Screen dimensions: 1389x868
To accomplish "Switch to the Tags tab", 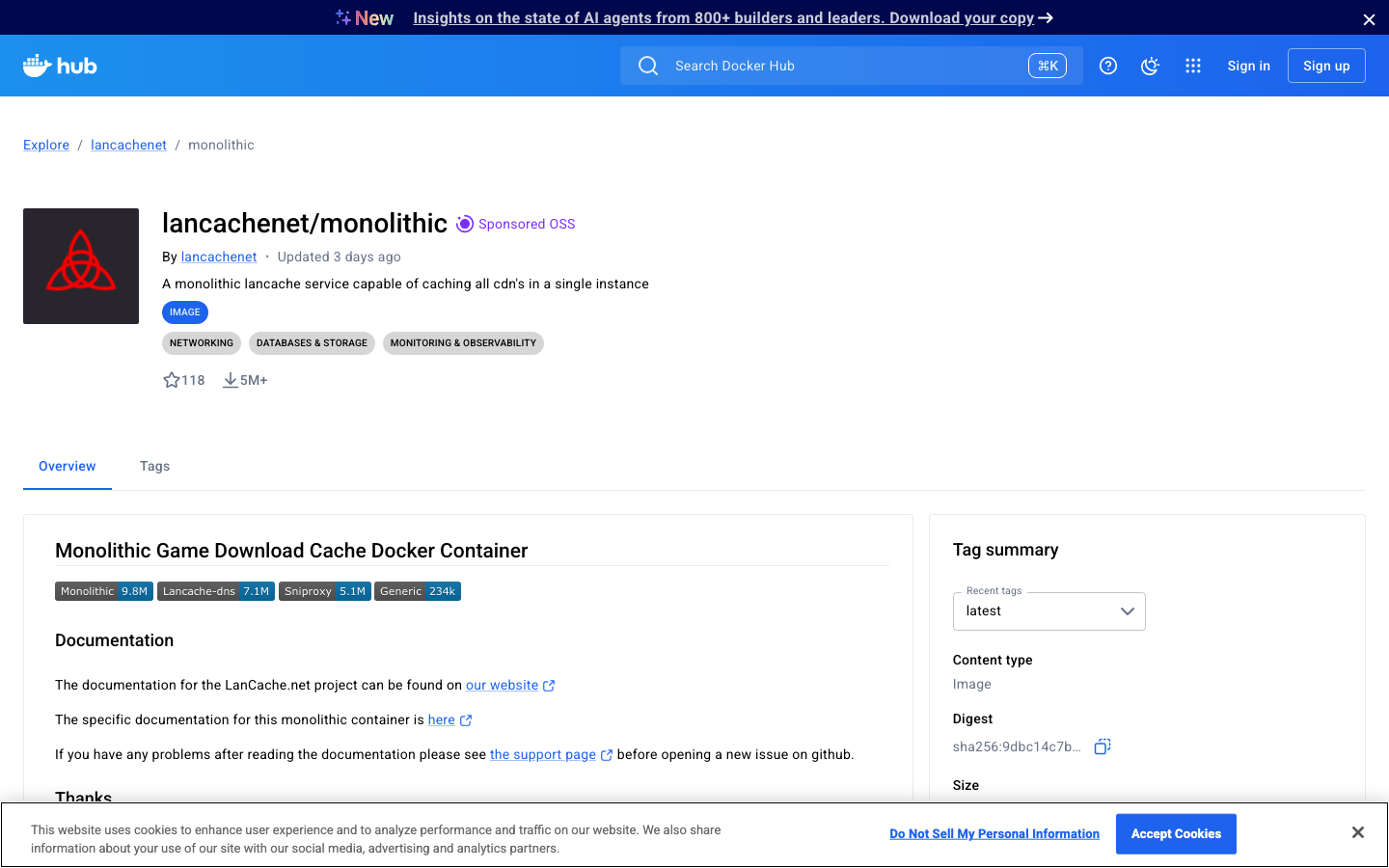I will pos(154,466).
